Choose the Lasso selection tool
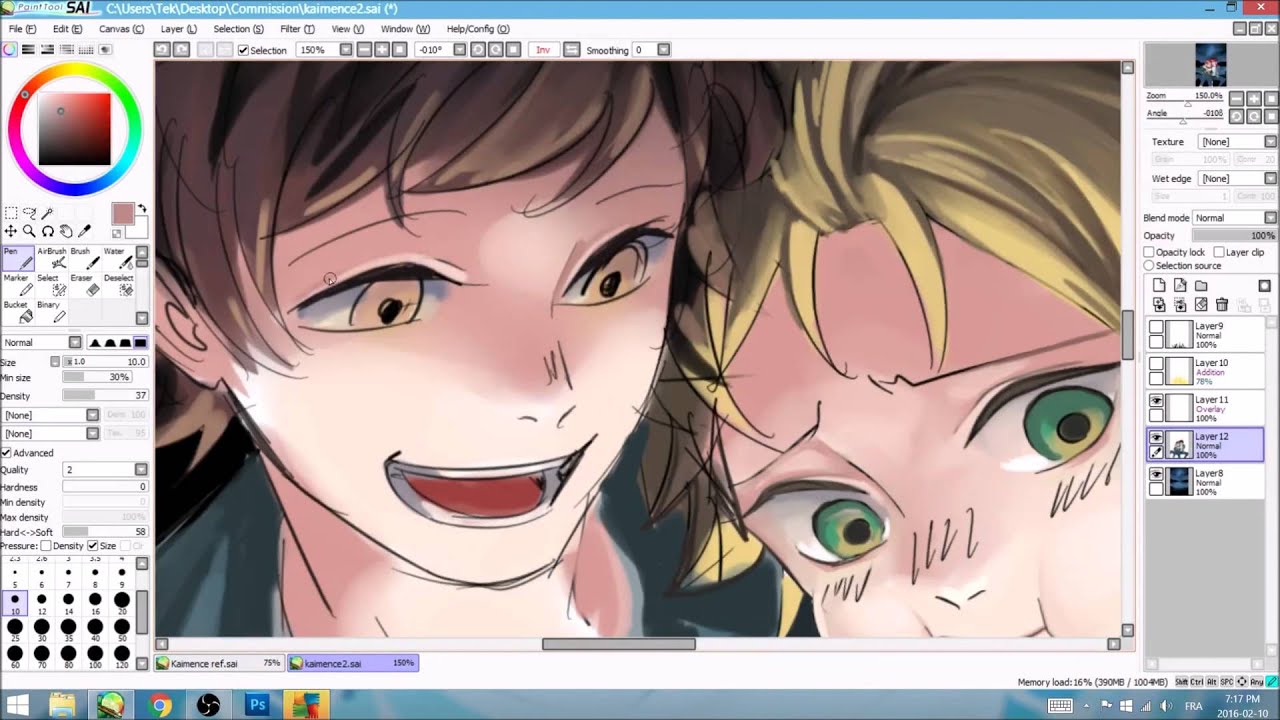This screenshot has width=1280, height=720. 29,213
